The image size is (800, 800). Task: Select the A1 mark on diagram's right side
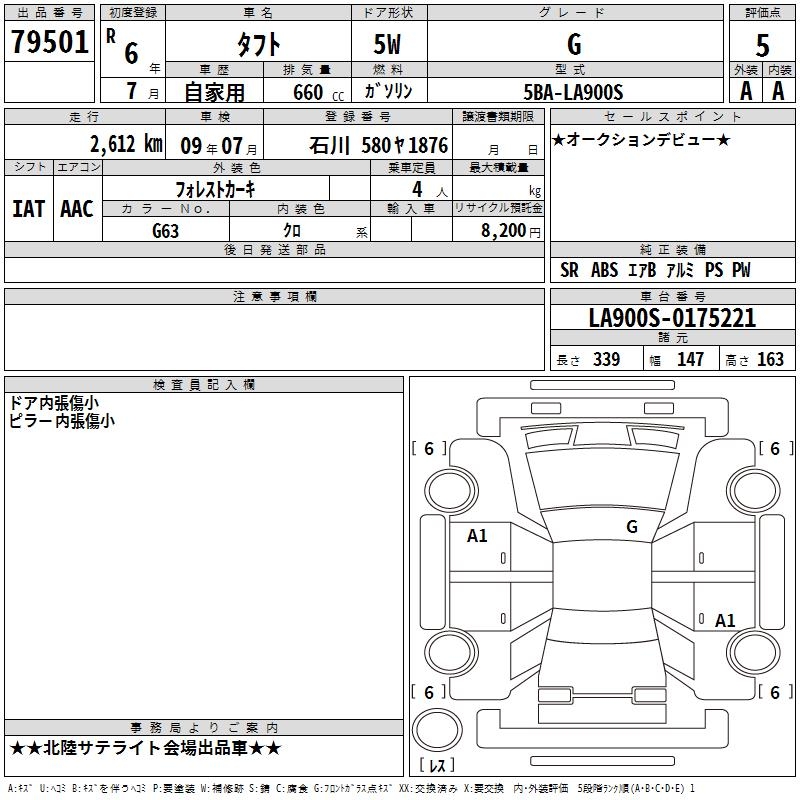tap(725, 620)
